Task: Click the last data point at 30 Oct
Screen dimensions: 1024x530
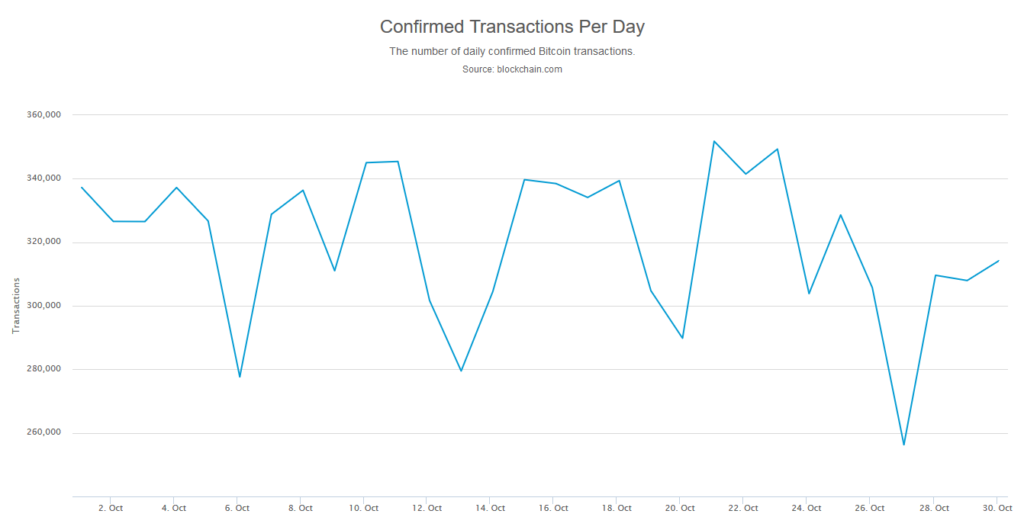Action: (x=998, y=261)
